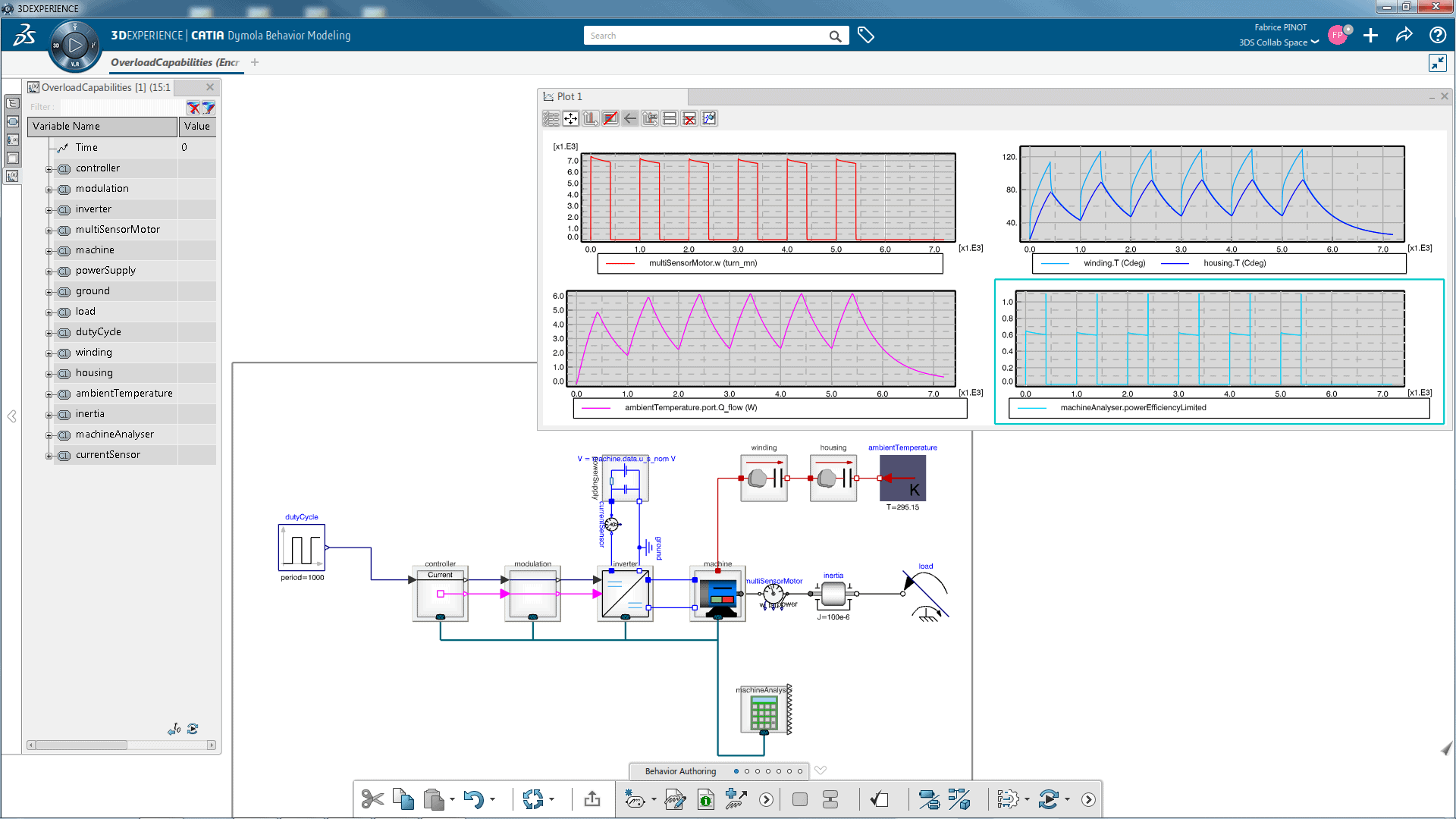Click the Value column header
Screen dimensions: 1456x819
click(197, 127)
